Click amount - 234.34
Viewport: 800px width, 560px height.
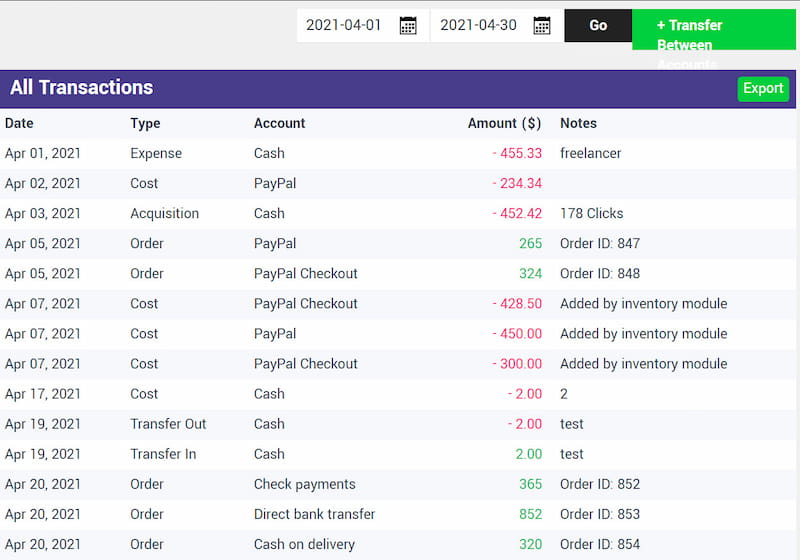click(x=517, y=184)
